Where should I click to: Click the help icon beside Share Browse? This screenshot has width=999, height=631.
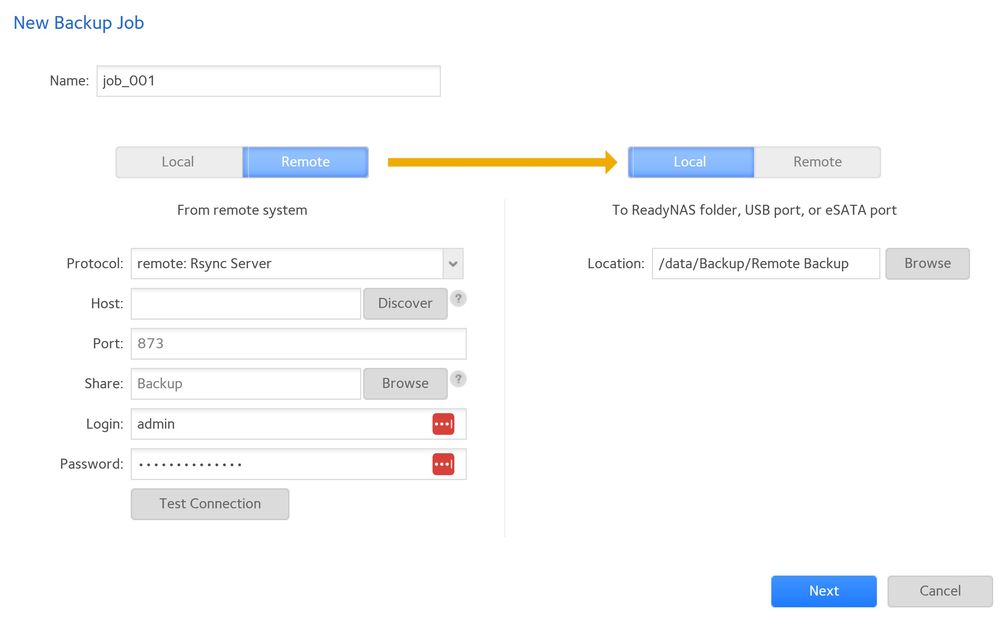click(458, 378)
